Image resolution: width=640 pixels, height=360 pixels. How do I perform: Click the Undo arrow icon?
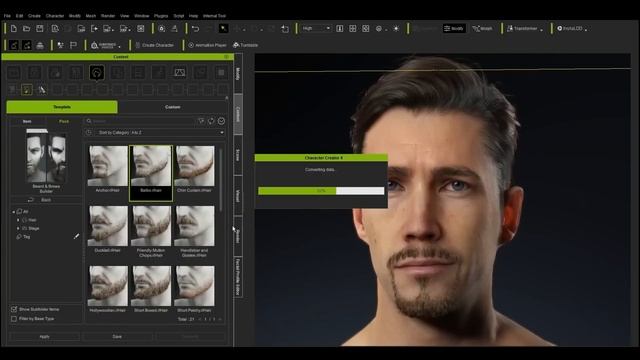195,29
